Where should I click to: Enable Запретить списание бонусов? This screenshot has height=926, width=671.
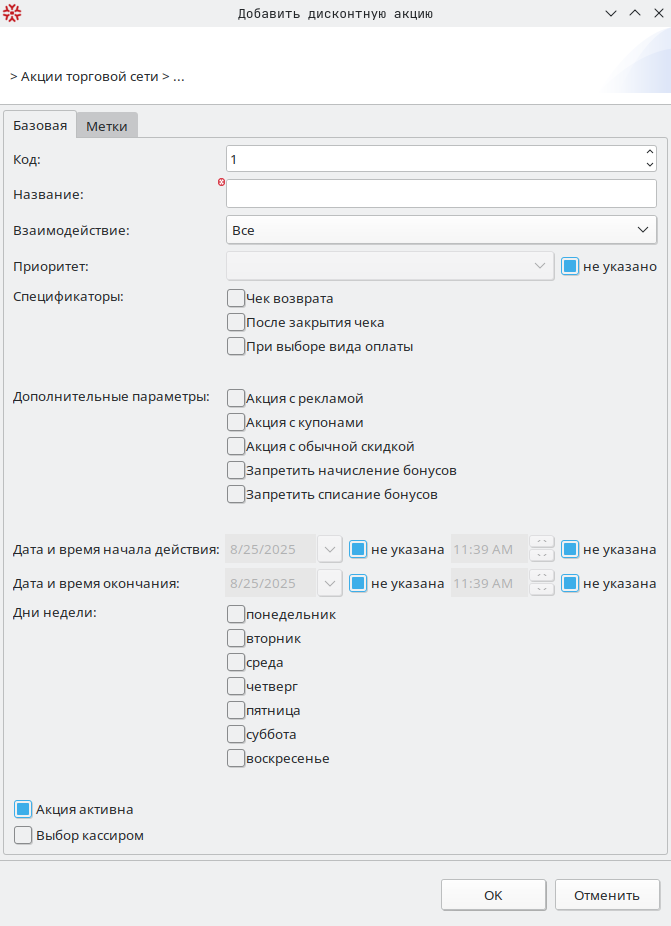(236, 494)
